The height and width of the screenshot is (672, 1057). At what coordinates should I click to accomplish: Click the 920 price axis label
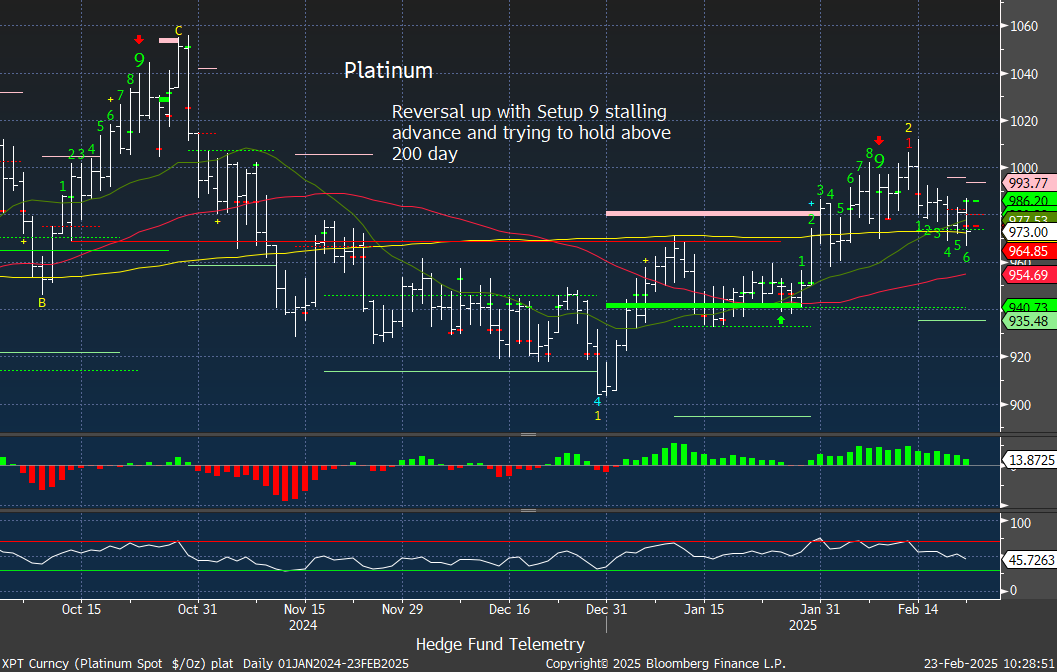pos(1021,357)
